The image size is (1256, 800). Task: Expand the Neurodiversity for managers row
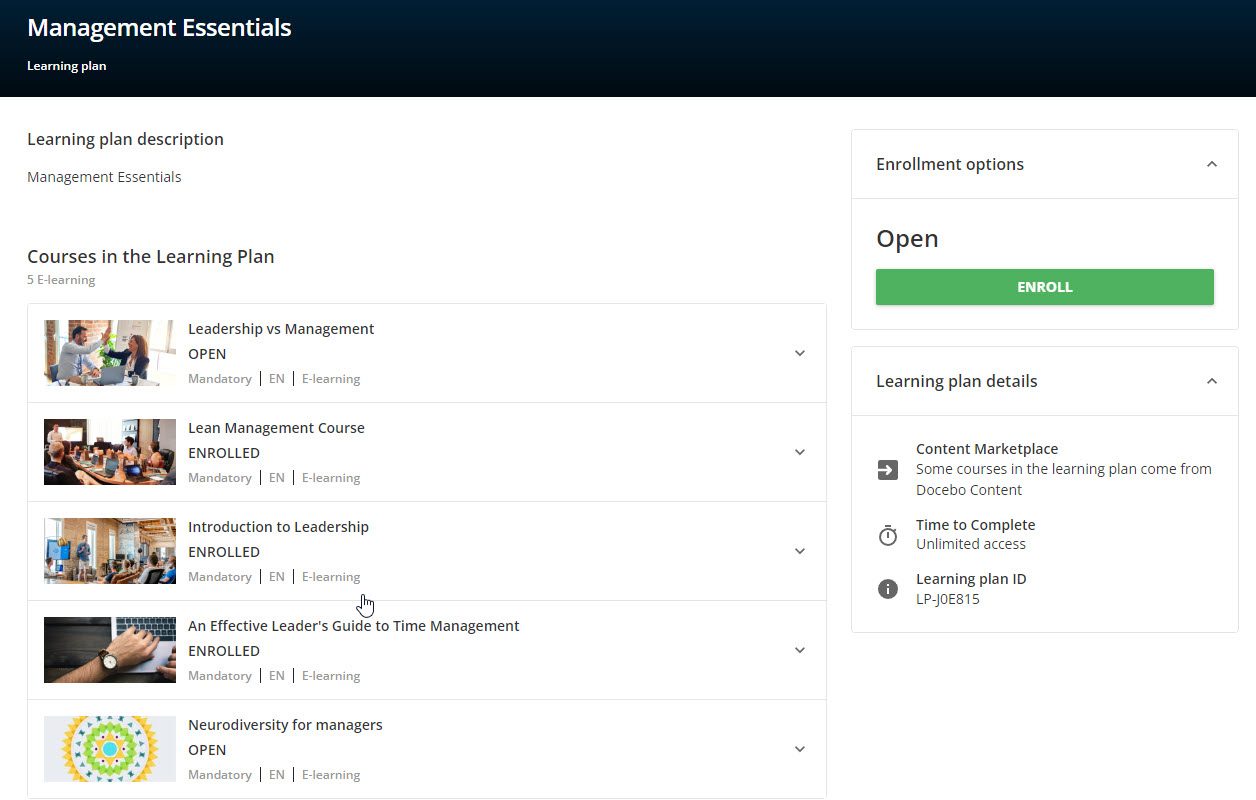[799, 749]
